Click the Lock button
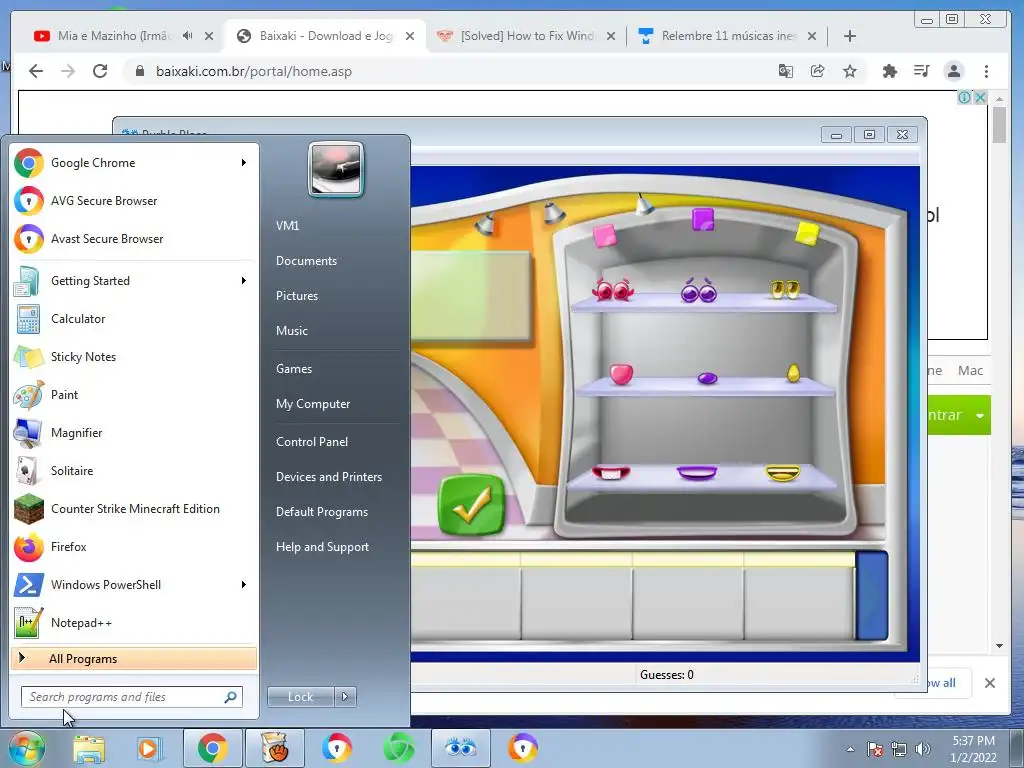 coord(300,697)
